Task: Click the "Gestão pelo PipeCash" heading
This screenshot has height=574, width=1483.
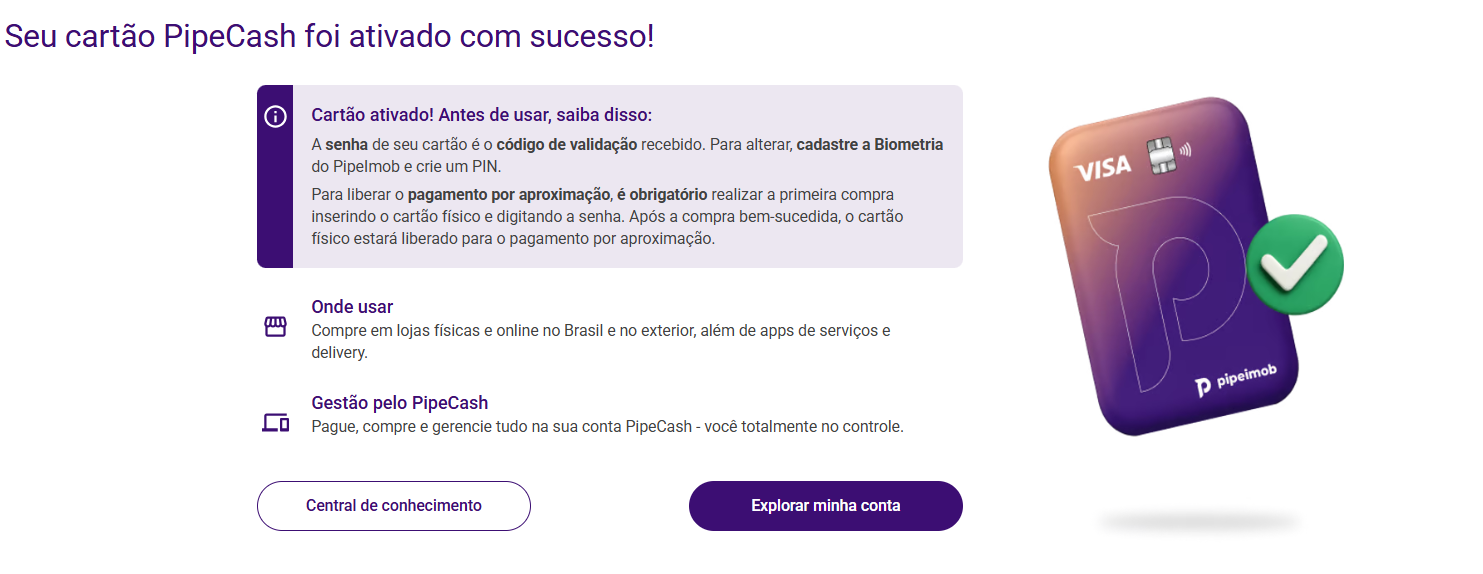Action: 399,403
